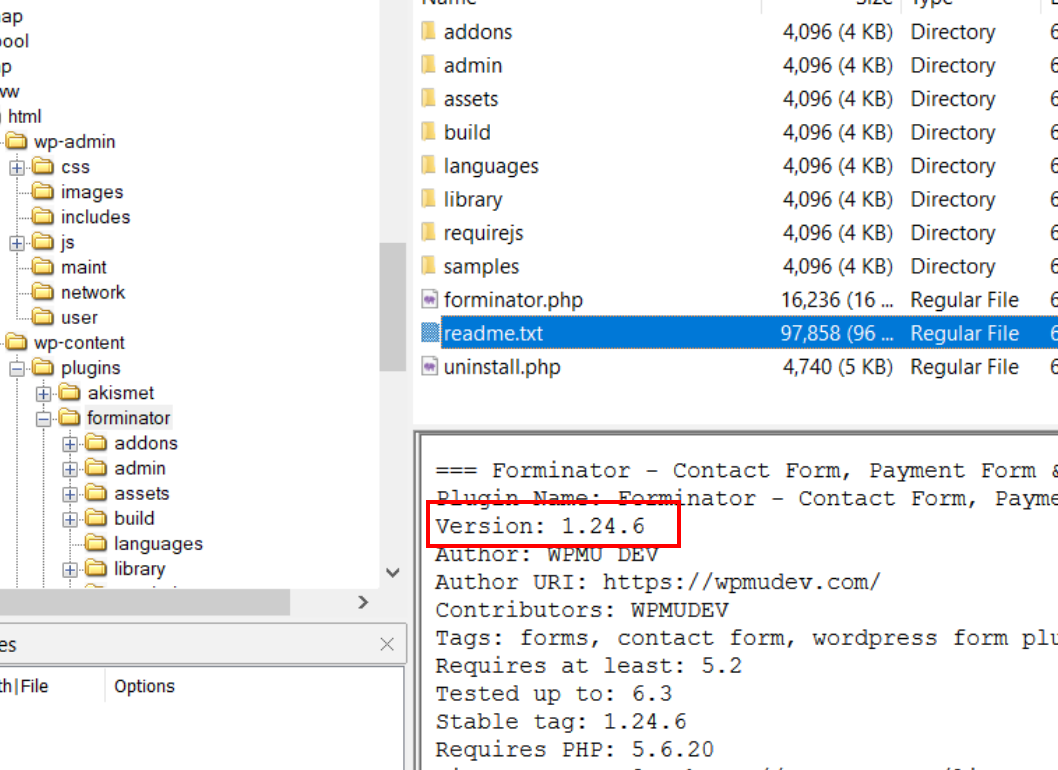Click the forminator.php file icon
The height and width of the screenshot is (770, 1058).
point(430,300)
